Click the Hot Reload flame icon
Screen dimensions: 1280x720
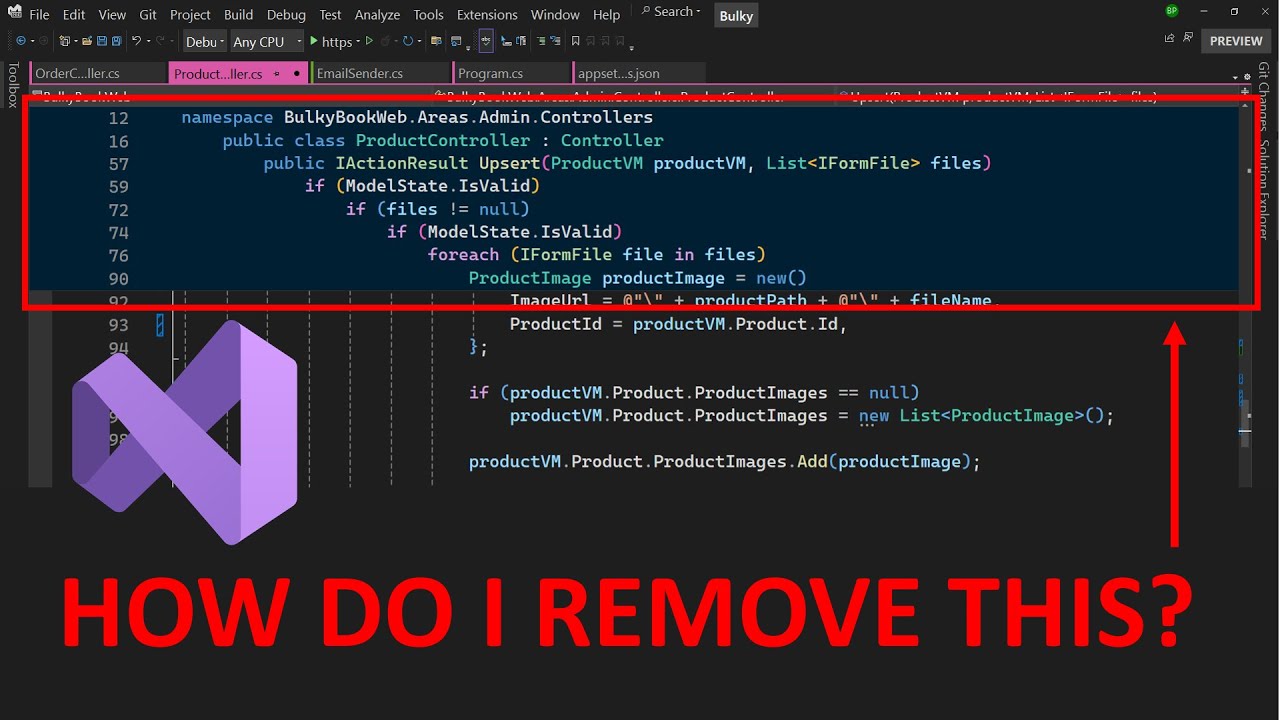[x=386, y=41]
